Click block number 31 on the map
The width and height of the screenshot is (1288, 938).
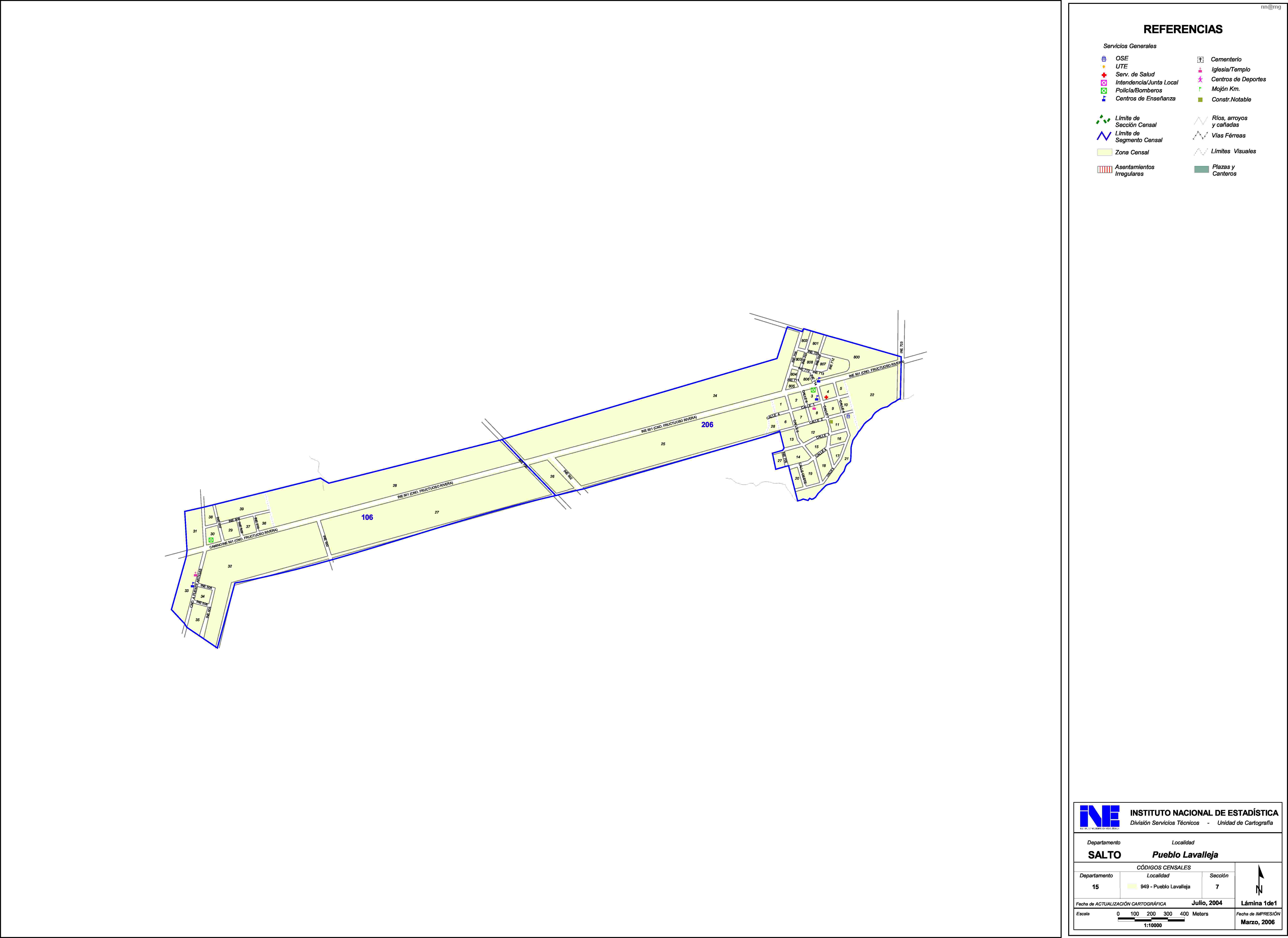195,531
